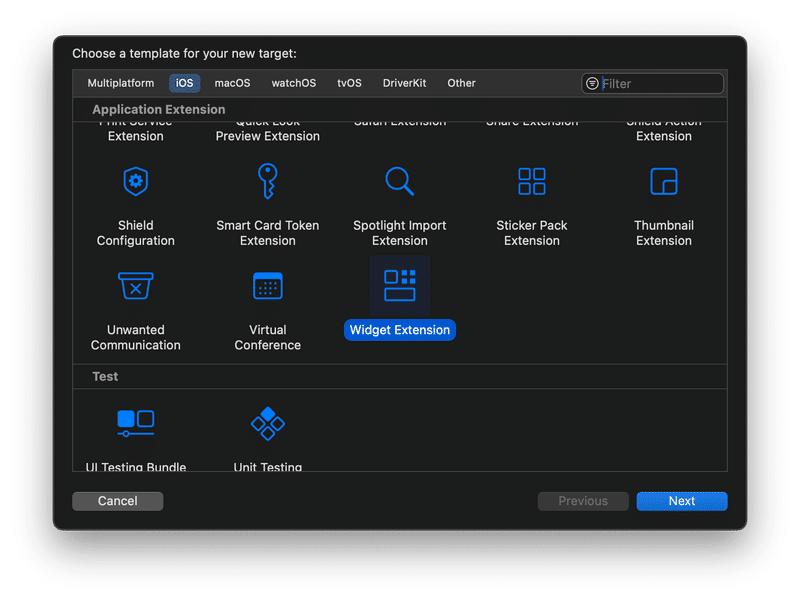Choose the Thumbnail Extension icon

[x=664, y=182]
